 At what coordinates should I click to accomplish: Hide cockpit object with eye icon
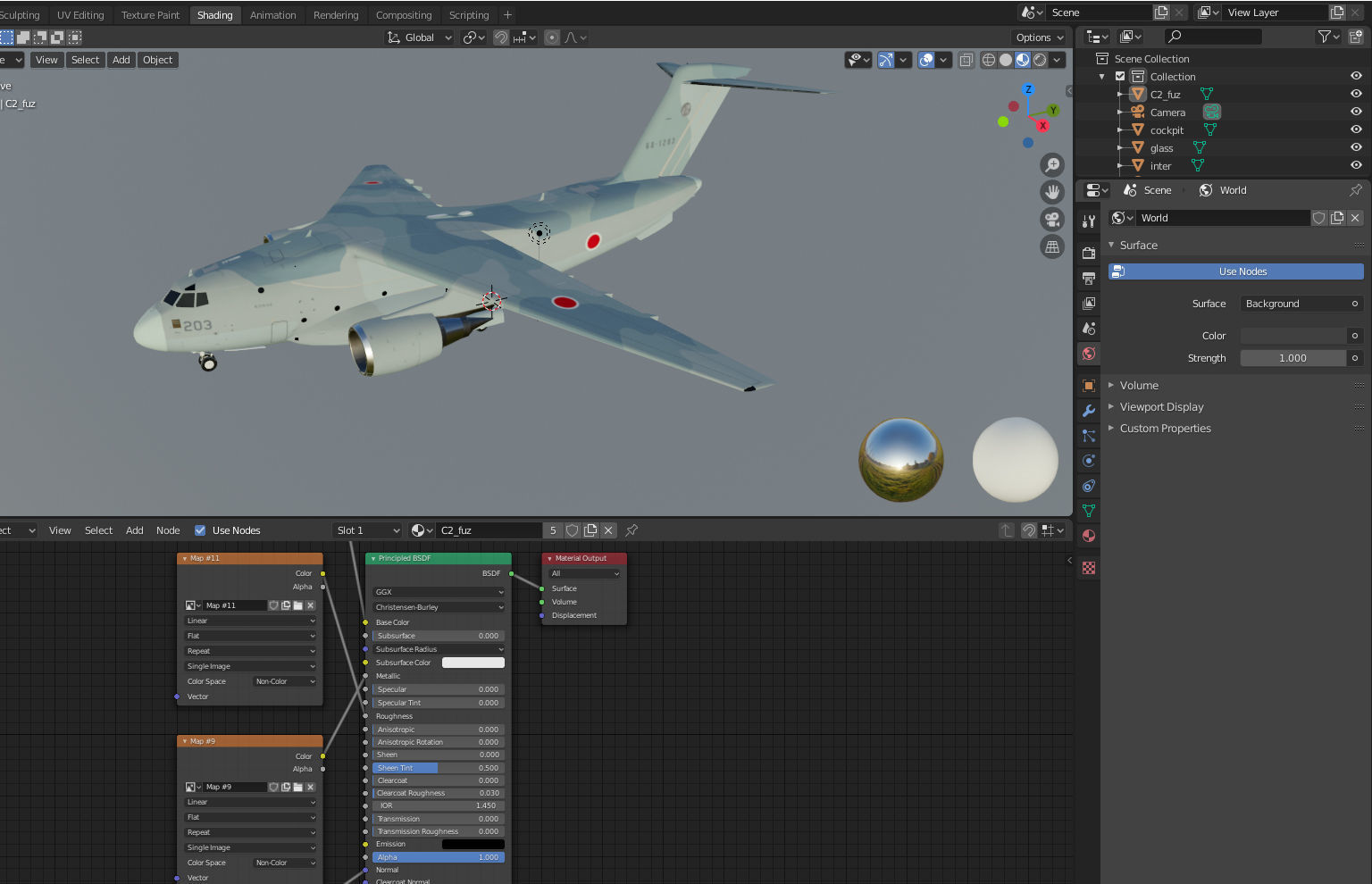1356,129
